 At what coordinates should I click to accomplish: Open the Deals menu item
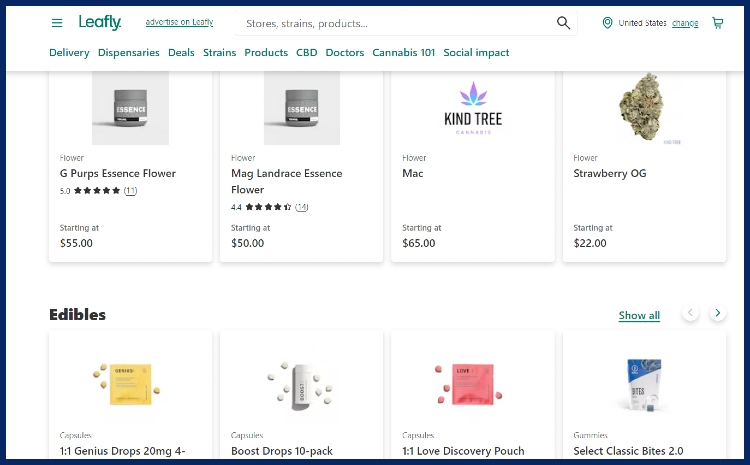click(x=181, y=53)
